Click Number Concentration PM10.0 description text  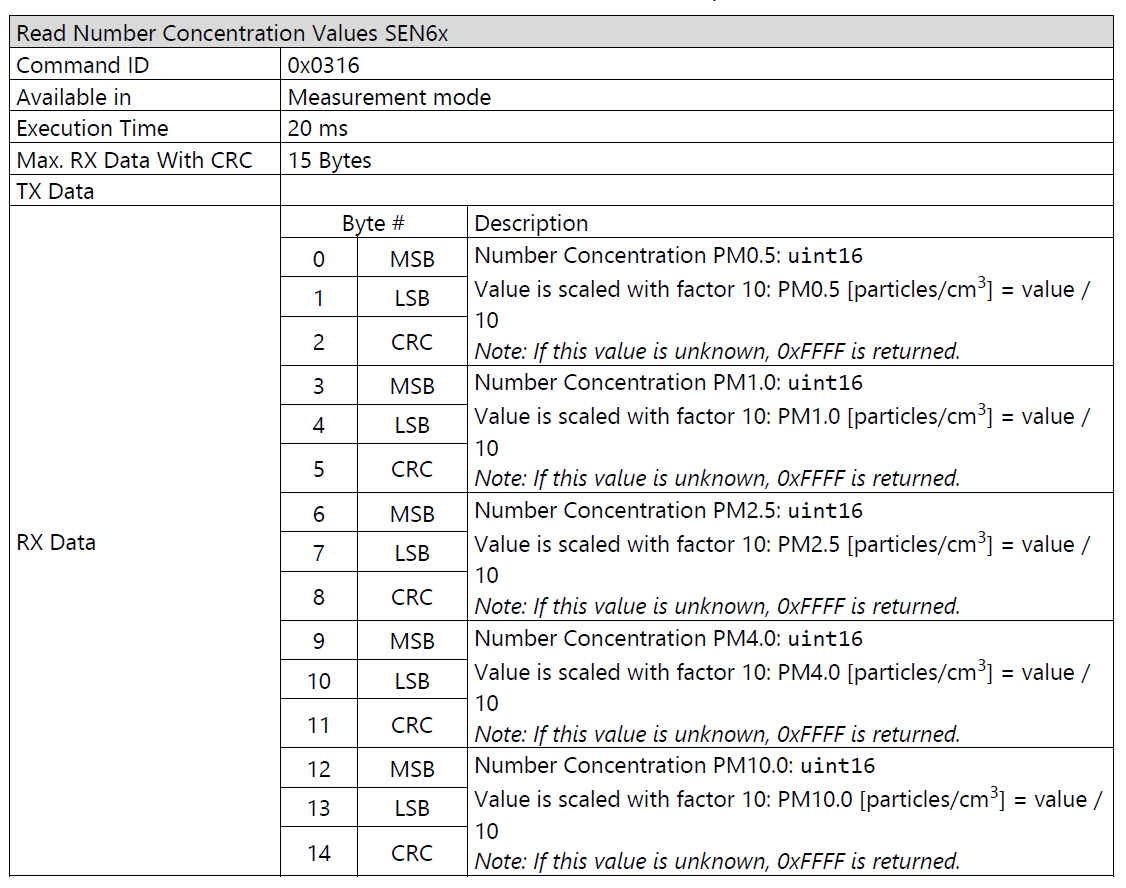(675, 765)
